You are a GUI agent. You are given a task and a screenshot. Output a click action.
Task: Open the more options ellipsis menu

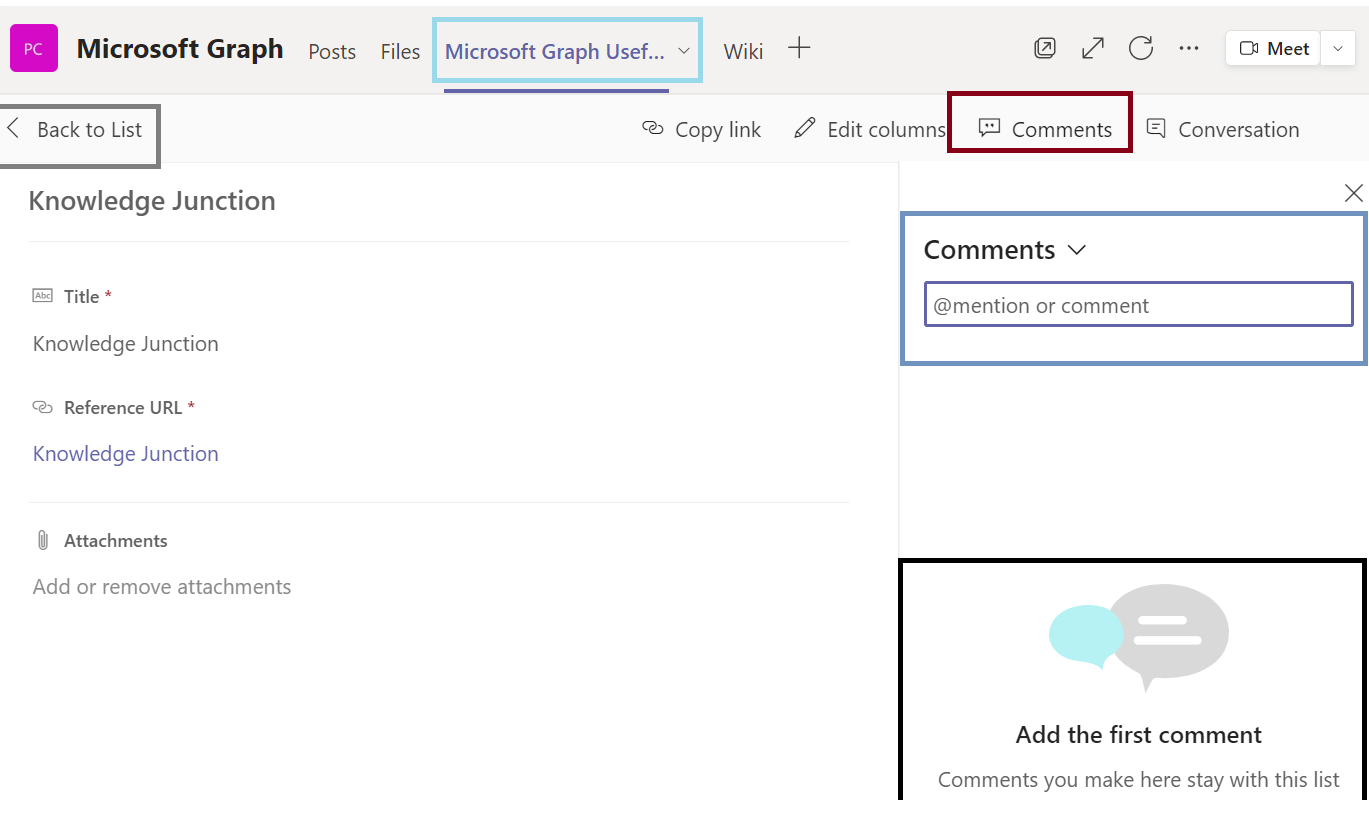click(x=1189, y=48)
